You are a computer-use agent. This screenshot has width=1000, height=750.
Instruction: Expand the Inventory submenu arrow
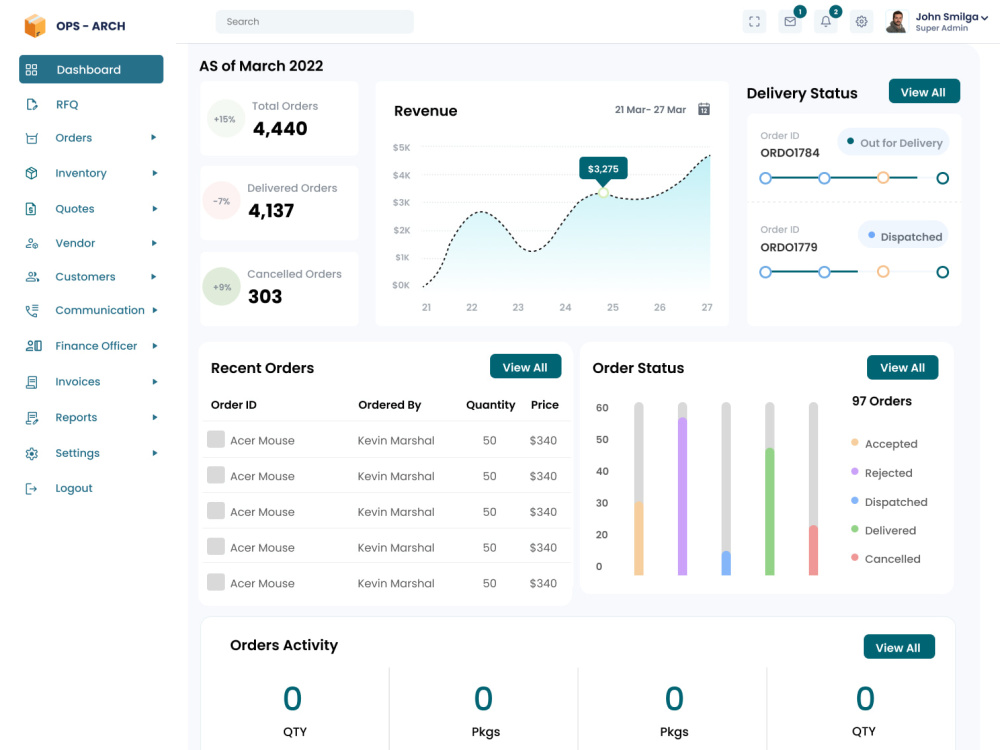tap(154, 173)
